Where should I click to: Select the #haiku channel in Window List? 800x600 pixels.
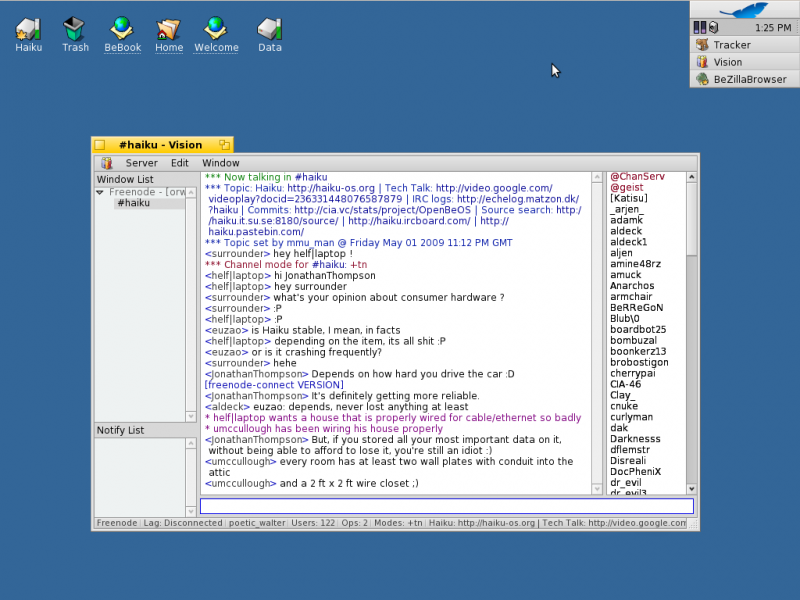point(134,203)
